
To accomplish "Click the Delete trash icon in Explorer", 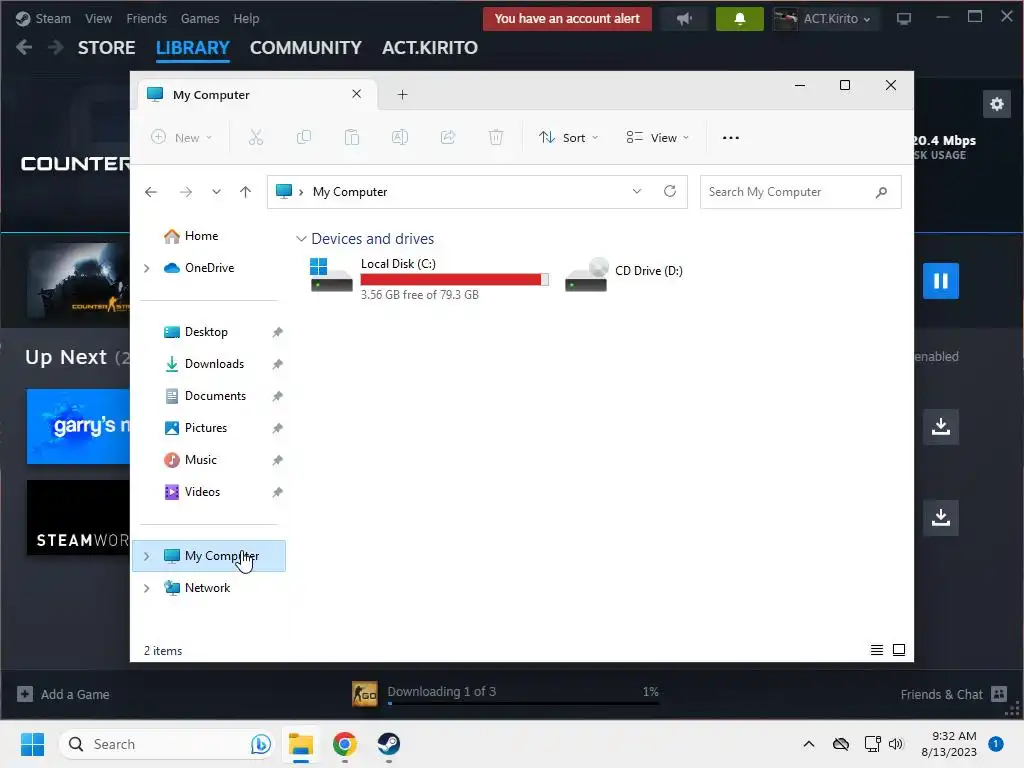I will click(x=496, y=137).
